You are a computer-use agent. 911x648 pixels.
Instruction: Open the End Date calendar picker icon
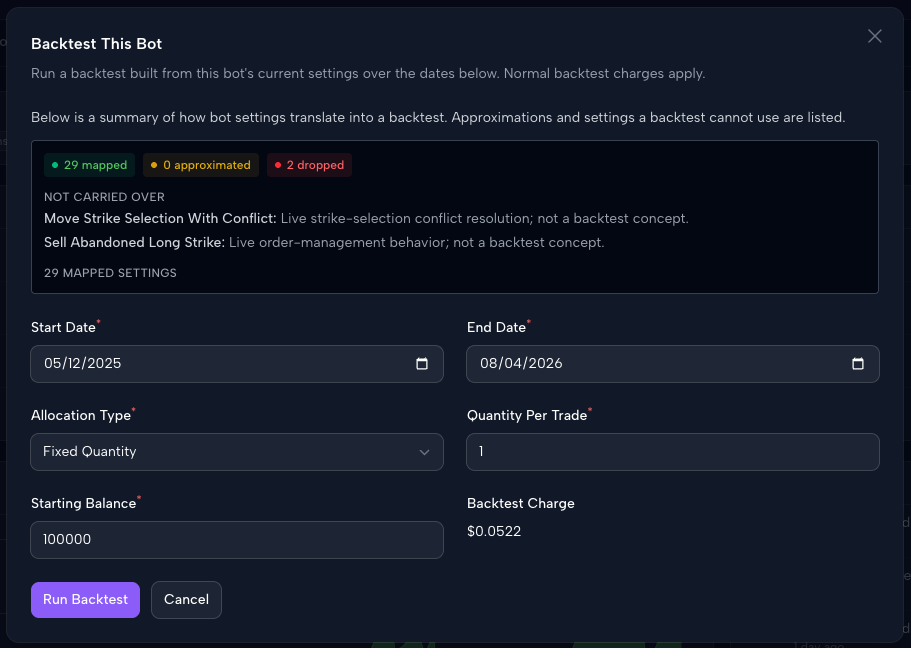point(858,364)
